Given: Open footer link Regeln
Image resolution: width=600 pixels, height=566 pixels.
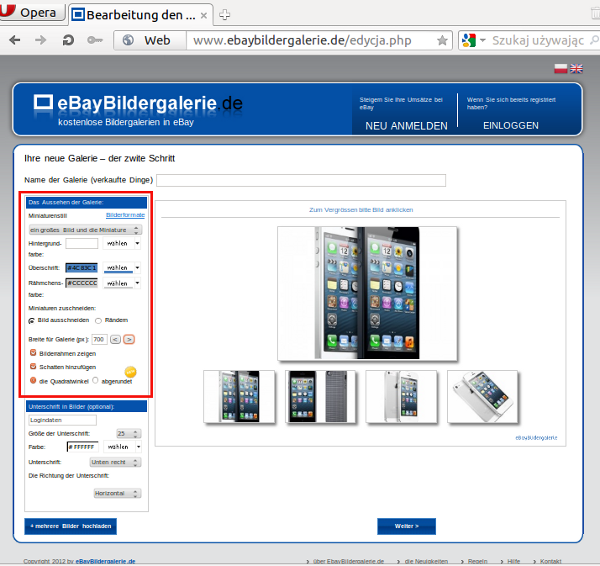Looking at the screenshot, I should [x=478, y=561].
